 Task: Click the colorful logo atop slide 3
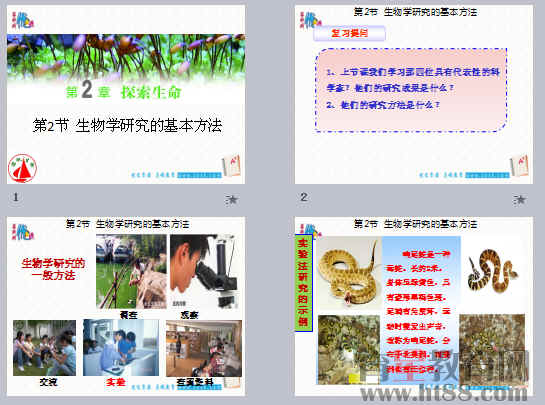23,232
